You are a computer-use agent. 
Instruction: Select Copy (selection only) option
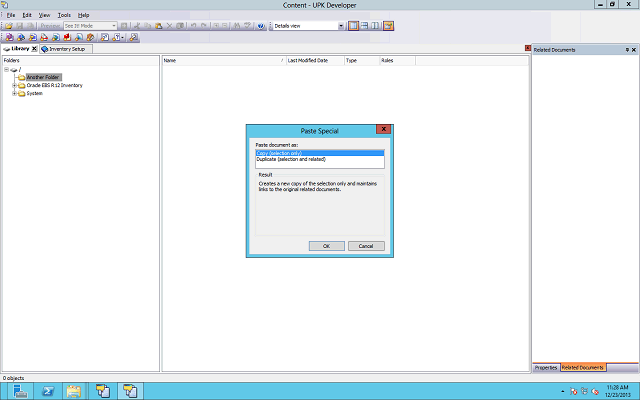(x=320, y=153)
